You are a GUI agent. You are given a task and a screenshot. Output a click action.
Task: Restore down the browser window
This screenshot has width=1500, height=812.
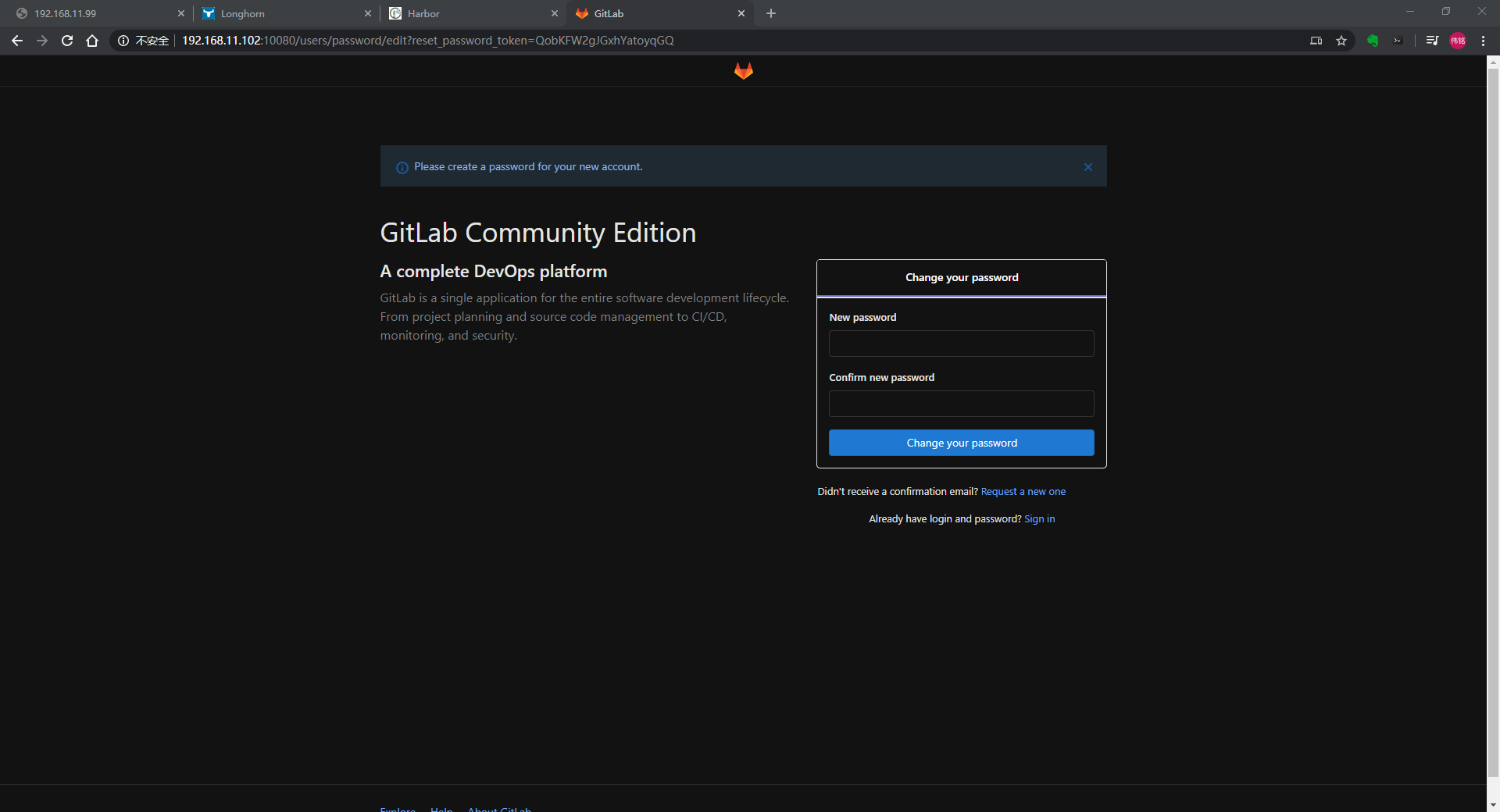tap(1446, 12)
